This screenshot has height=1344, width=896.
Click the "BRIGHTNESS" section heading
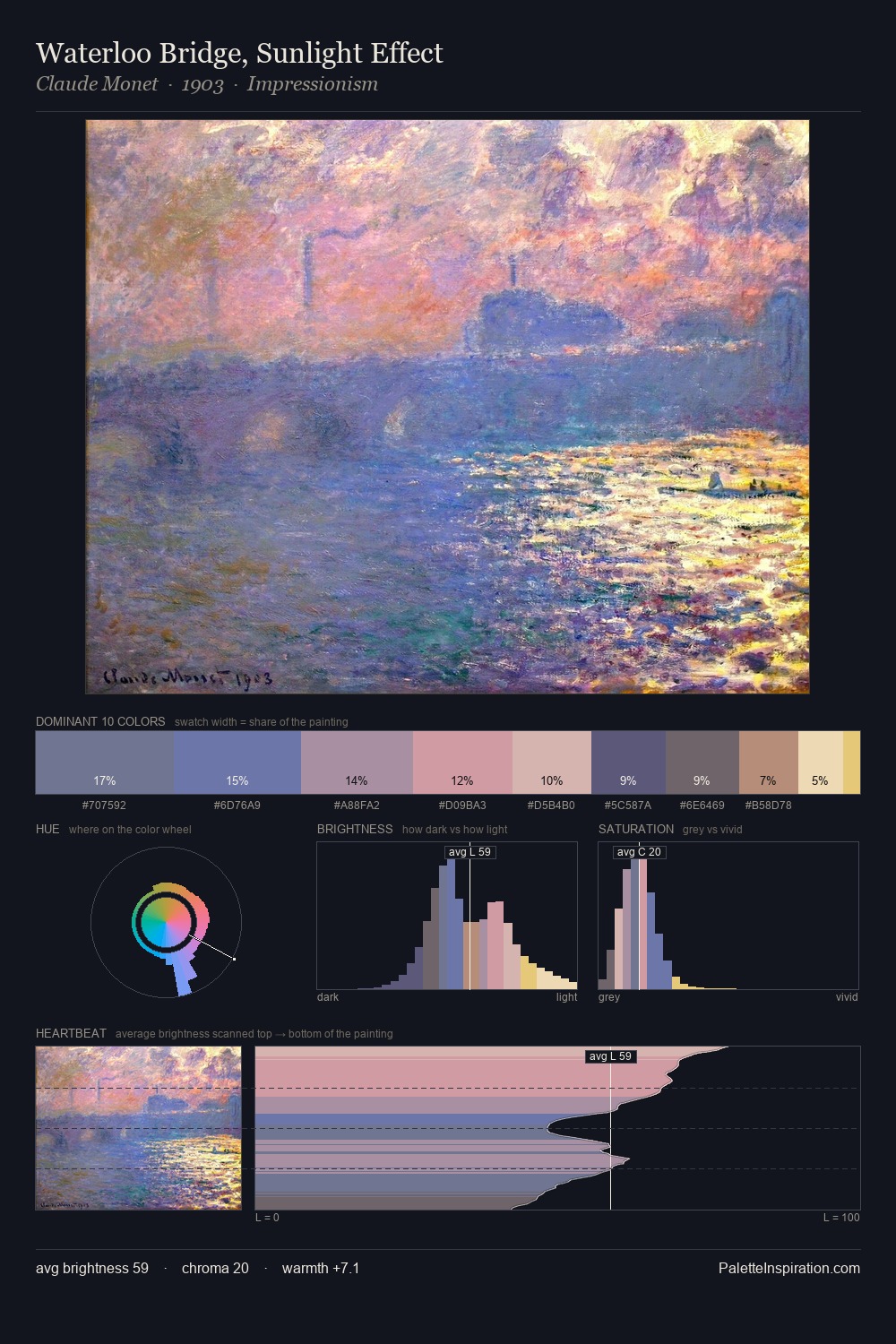pos(355,829)
